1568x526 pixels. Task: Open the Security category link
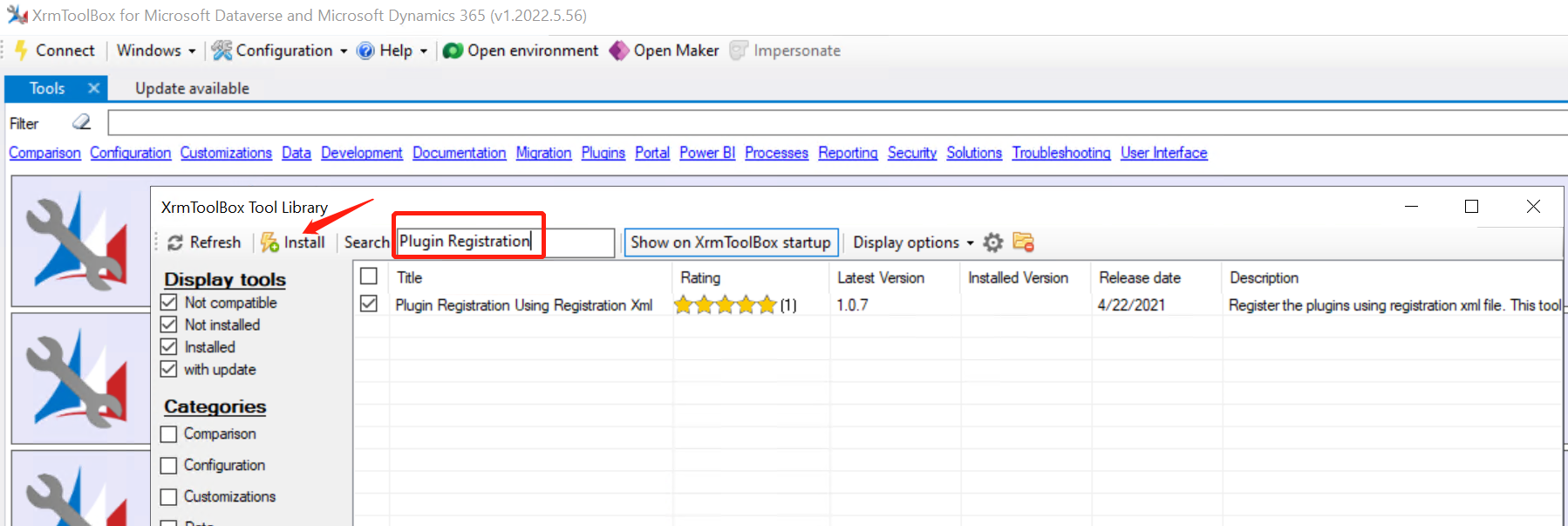[911, 153]
